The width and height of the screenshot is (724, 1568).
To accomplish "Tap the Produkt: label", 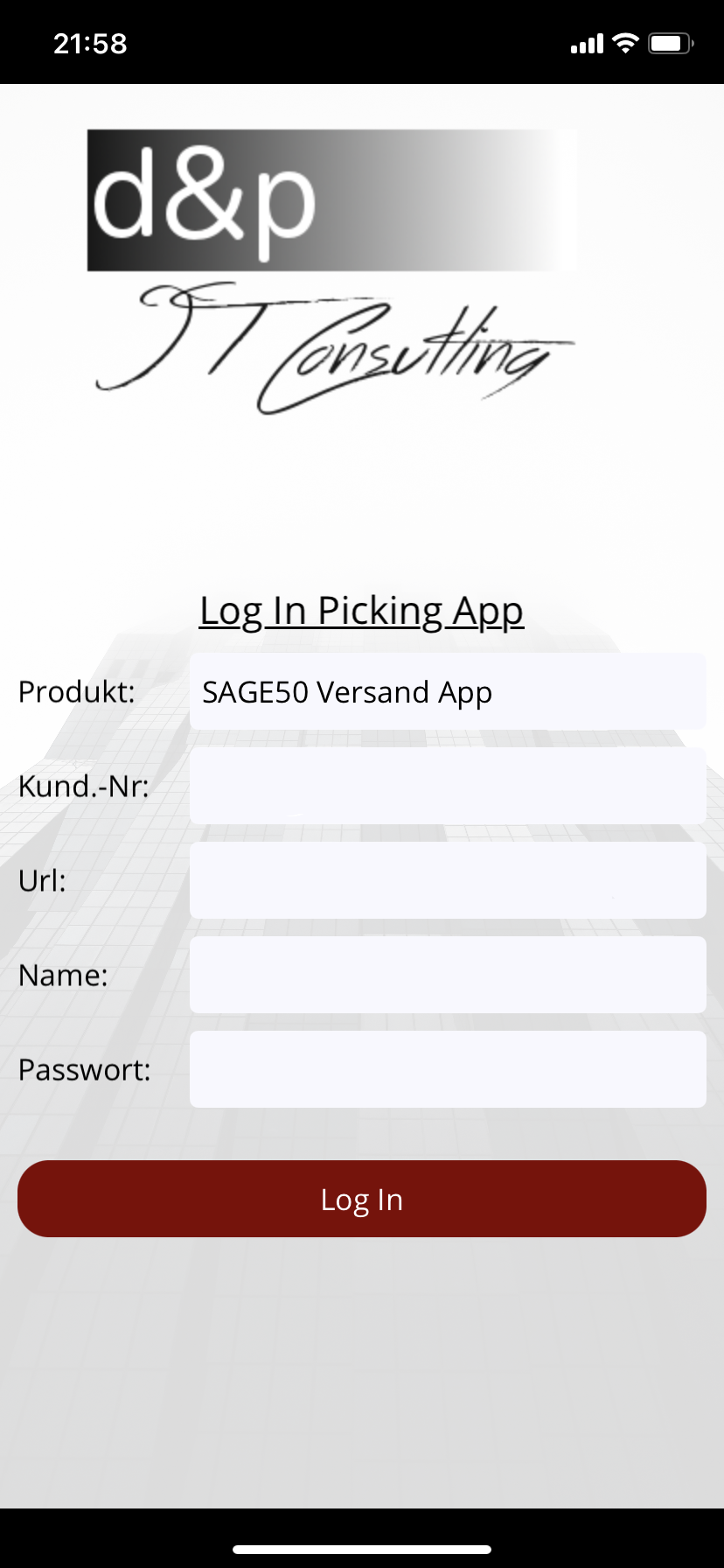I will point(77,692).
